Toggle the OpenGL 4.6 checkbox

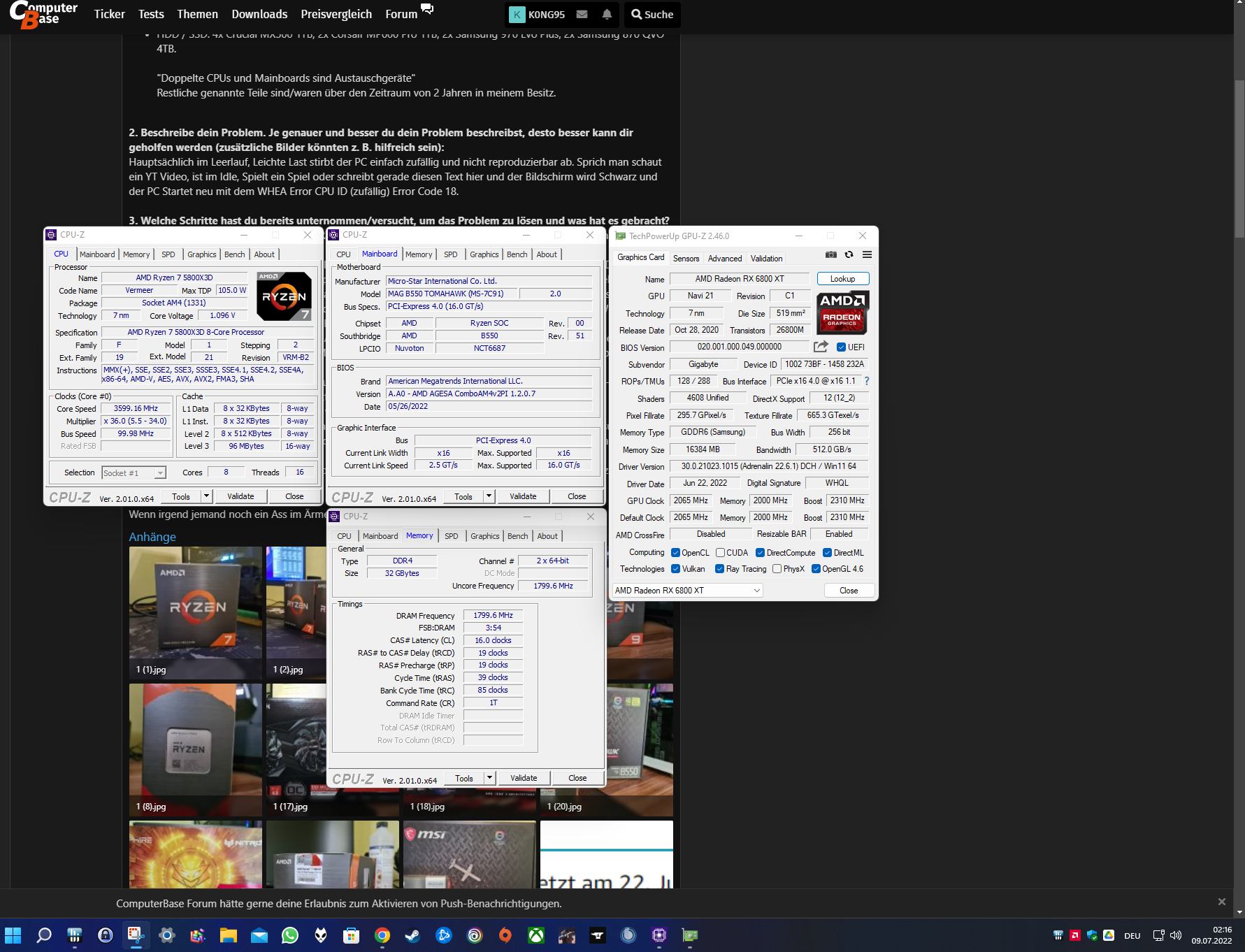[x=816, y=568]
